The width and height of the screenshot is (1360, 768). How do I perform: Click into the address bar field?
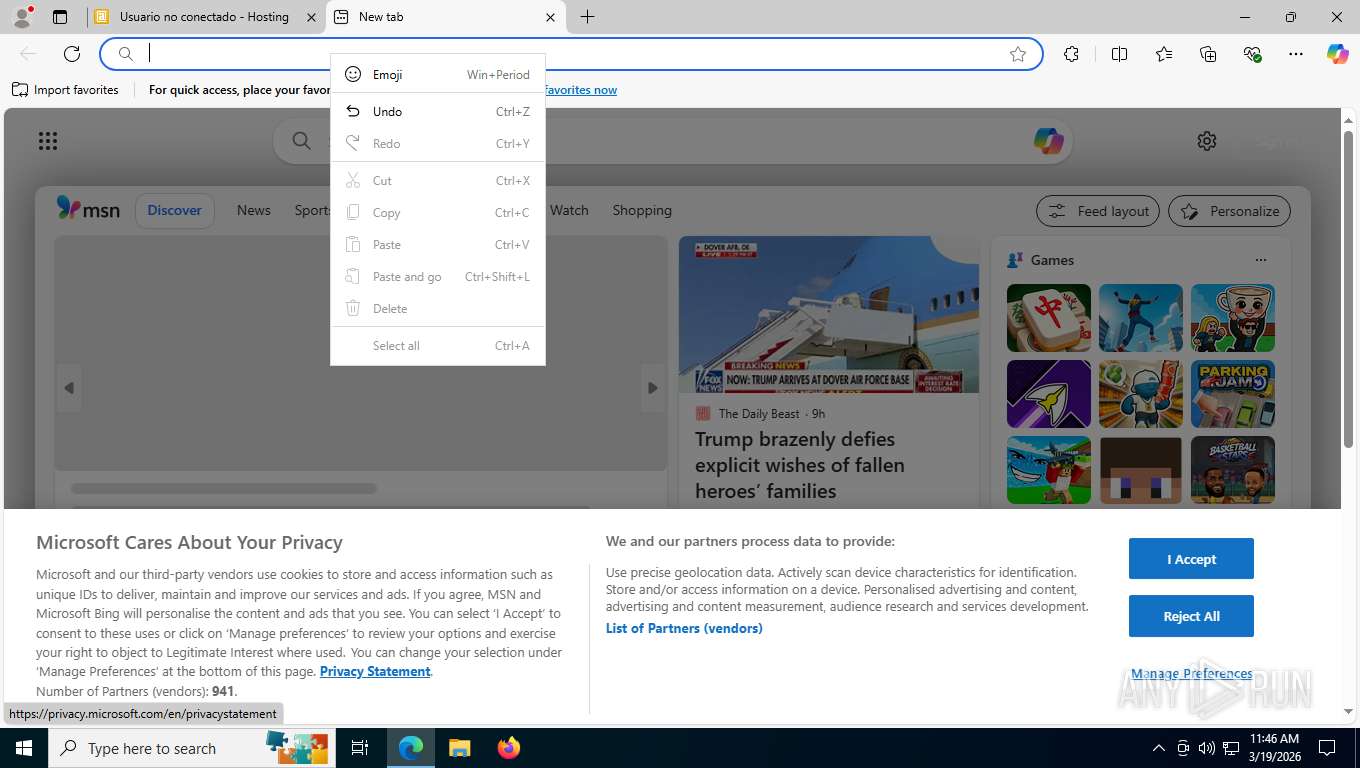(570, 54)
